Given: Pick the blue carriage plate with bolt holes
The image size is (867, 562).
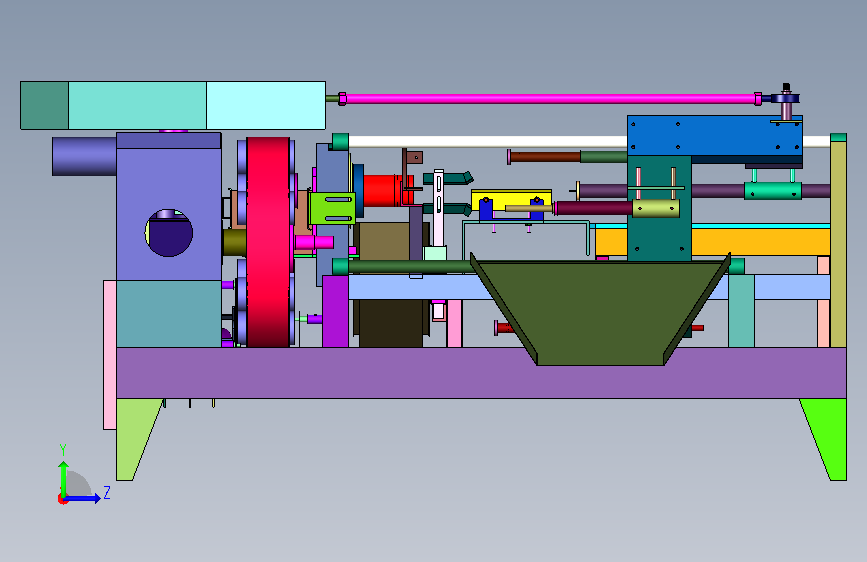Looking at the screenshot, I should point(714,136).
